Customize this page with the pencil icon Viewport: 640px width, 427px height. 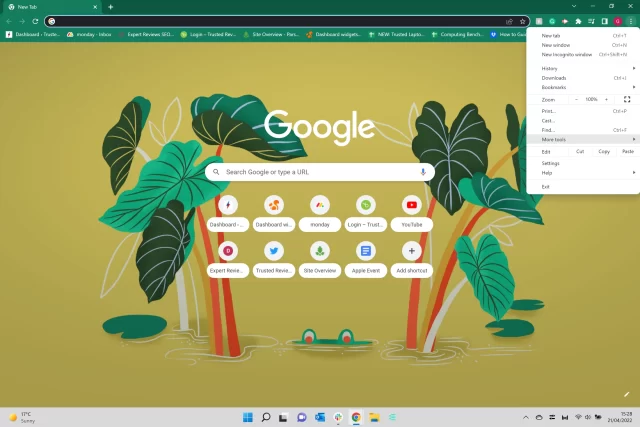tap(627, 394)
